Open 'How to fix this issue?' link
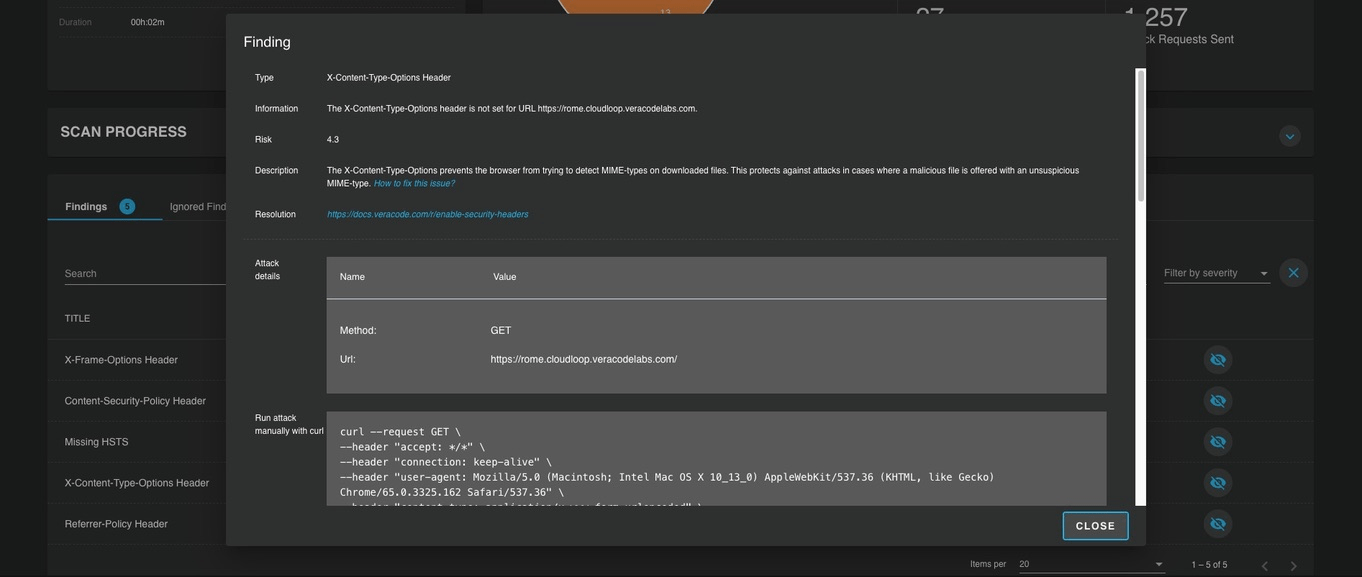The image size is (1362, 577). [x=414, y=184]
